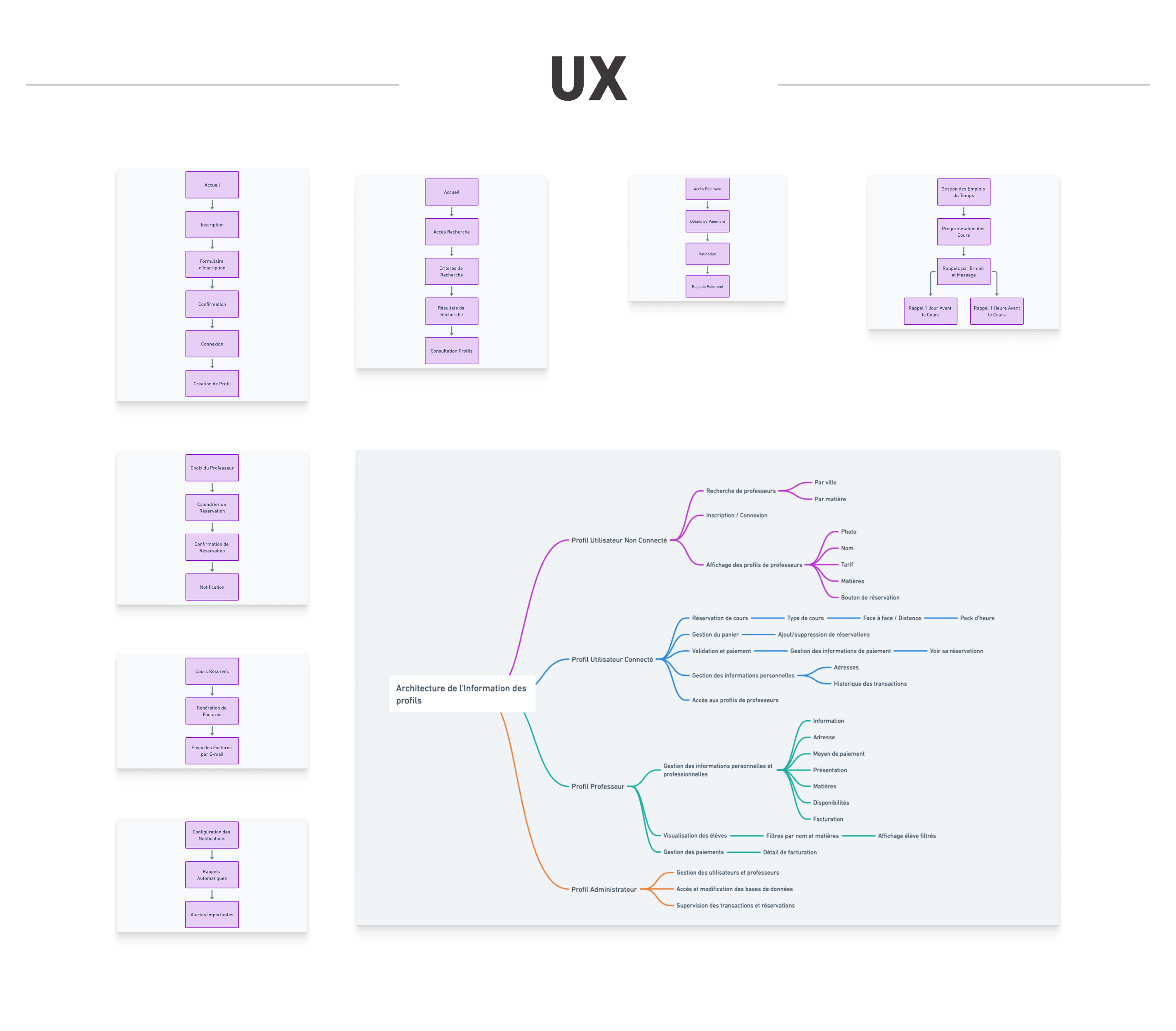The image size is (1176, 1031).
Task: Click the Choix du Professeur node
Action: tap(212, 468)
